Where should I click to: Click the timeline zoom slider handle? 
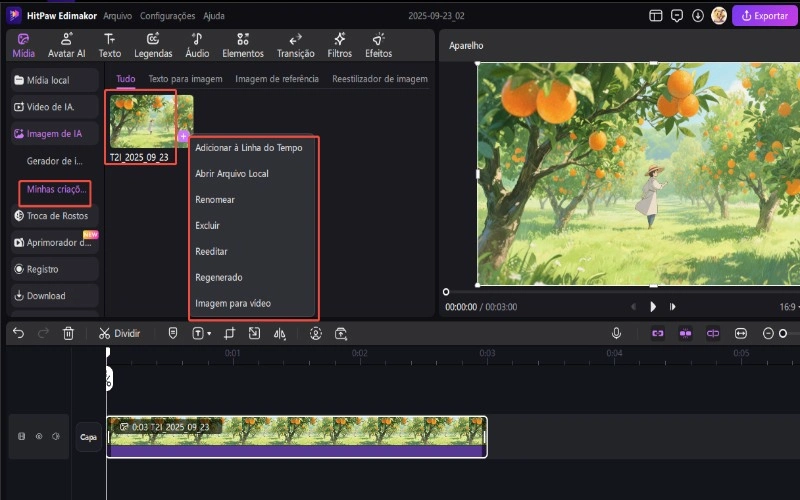click(x=783, y=333)
